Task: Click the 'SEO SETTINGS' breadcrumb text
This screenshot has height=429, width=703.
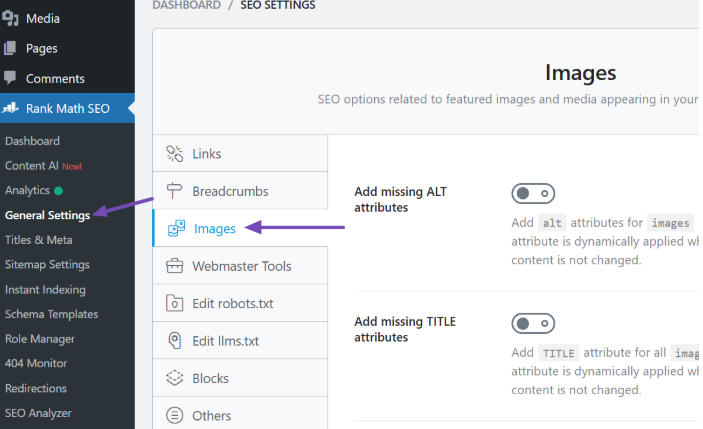Action: [278, 5]
